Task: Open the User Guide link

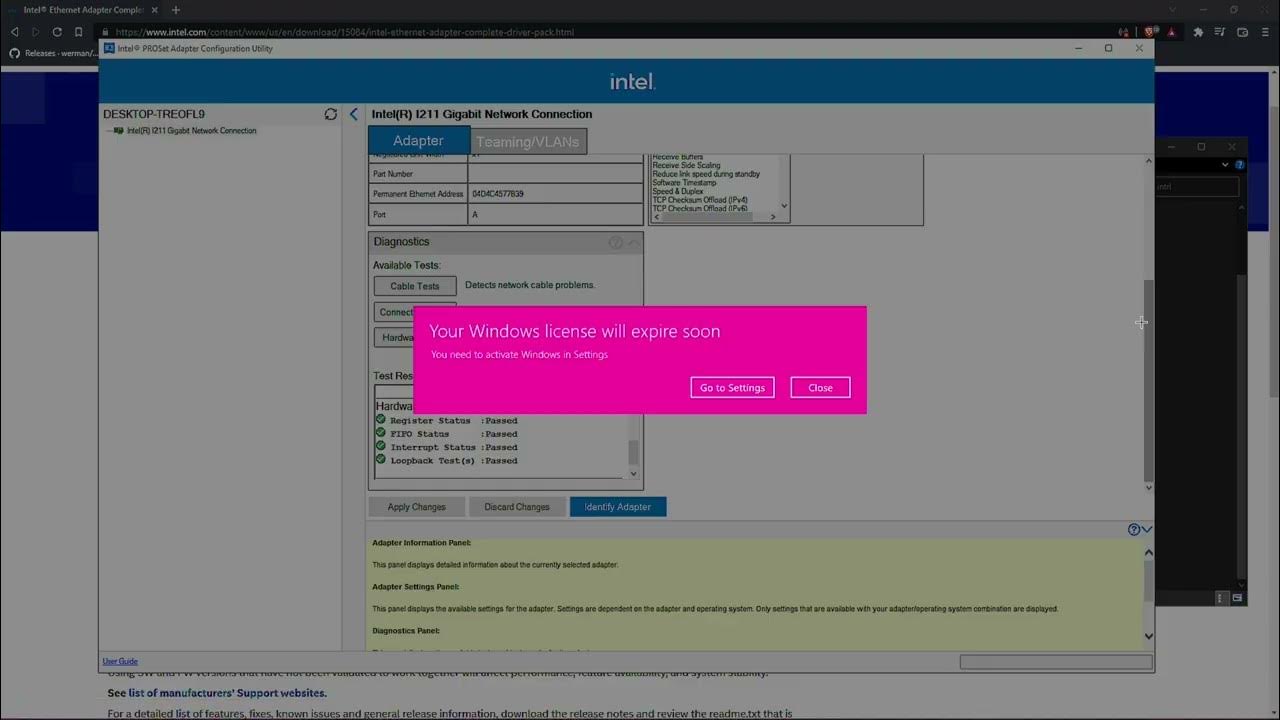Action: point(120,661)
